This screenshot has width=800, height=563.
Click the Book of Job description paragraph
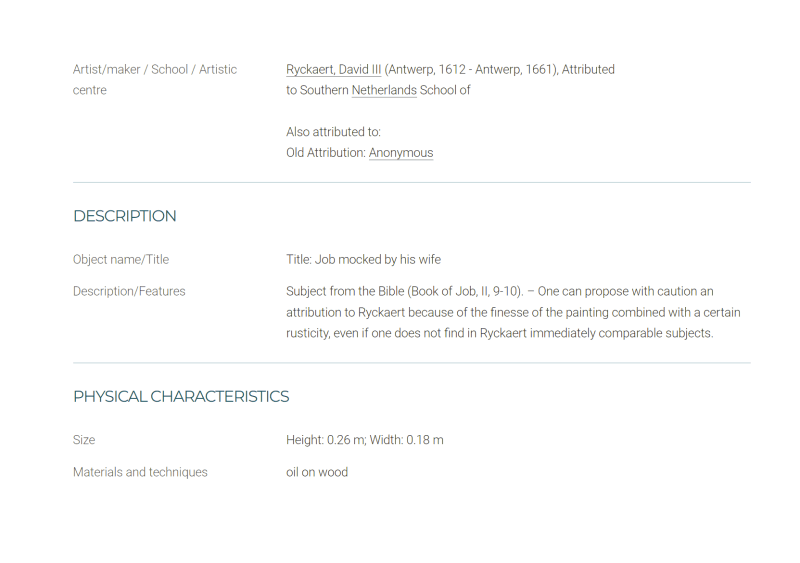click(x=513, y=312)
